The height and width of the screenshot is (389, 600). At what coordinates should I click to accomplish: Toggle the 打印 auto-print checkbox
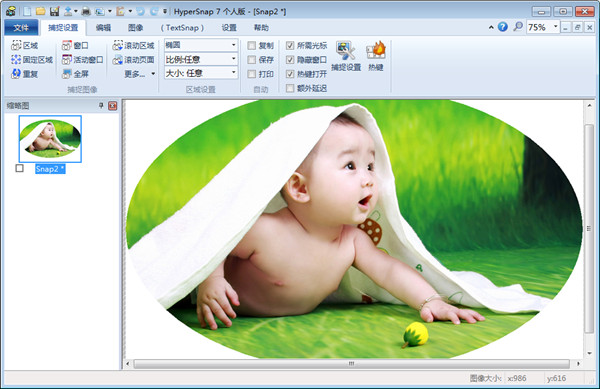coord(251,74)
